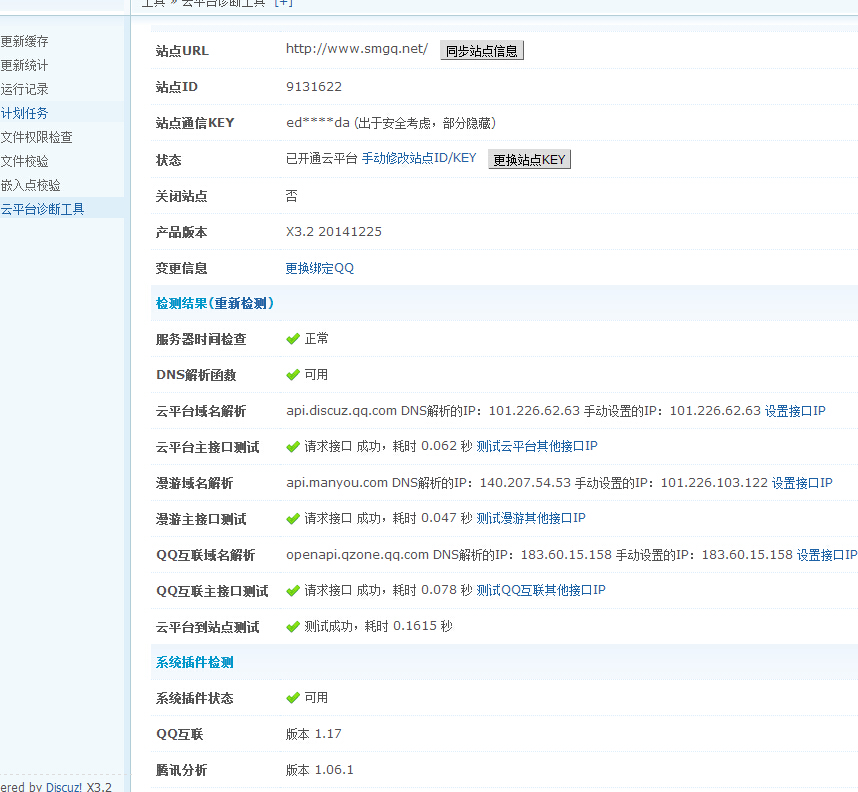Click the 测试QQ互联其他接口IP link

(x=541, y=590)
